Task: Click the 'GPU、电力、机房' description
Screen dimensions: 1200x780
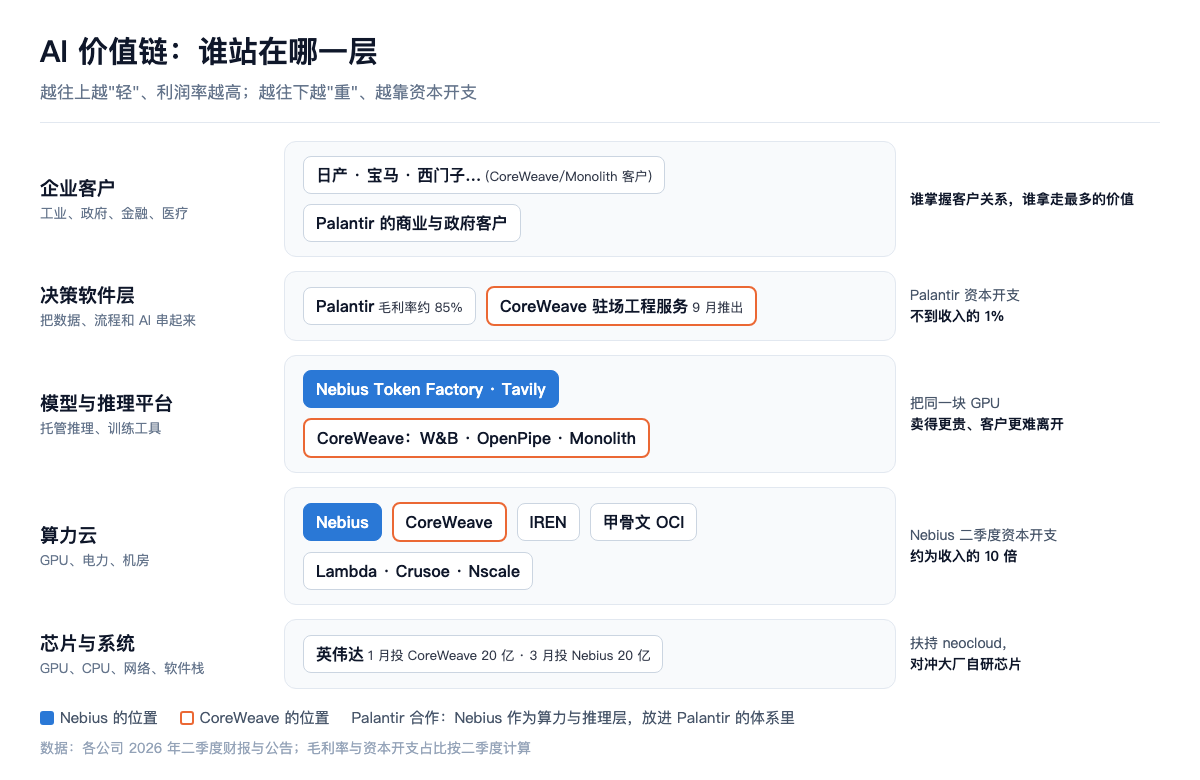Action: [x=95, y=561]
